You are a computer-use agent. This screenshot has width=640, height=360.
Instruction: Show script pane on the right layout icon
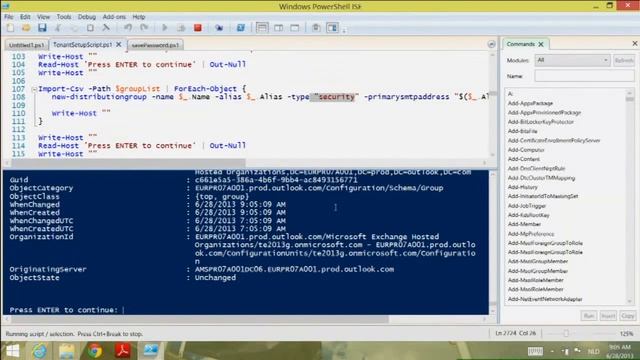pyautogui.click(x=279, y=28)
